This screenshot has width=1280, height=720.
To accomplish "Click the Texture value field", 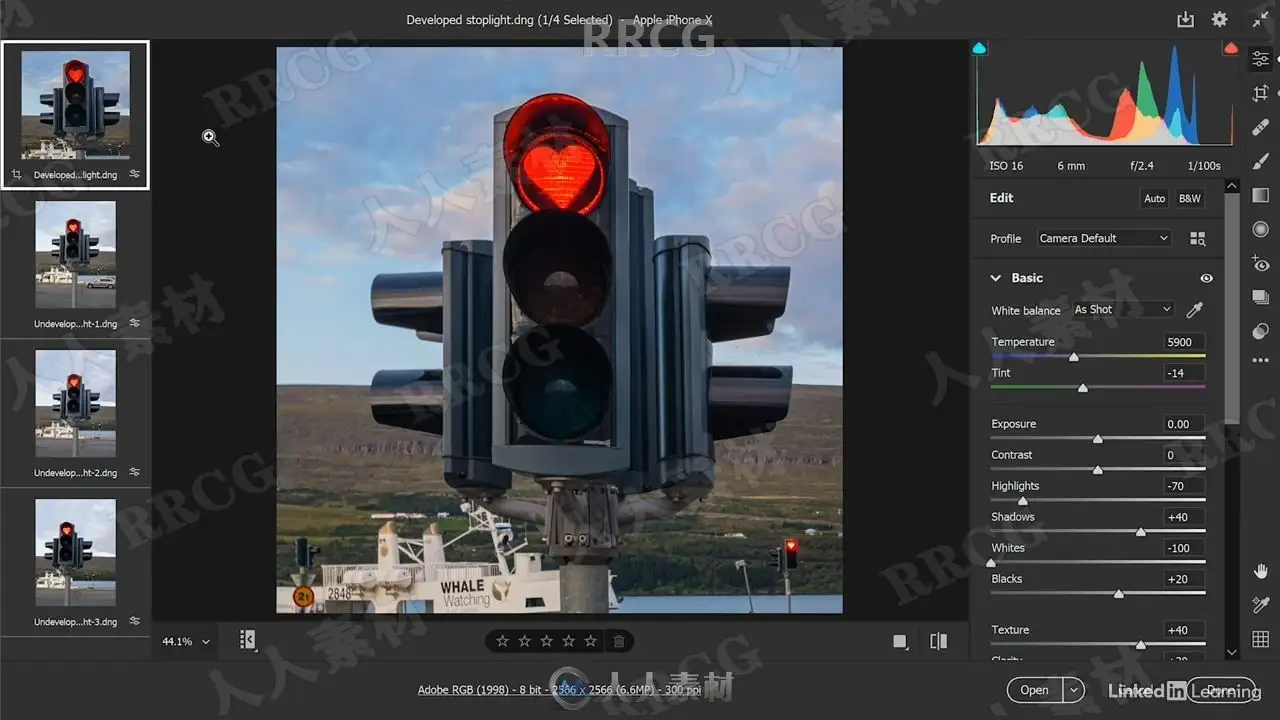I will pyautogui.click(x=1183, y=630).
